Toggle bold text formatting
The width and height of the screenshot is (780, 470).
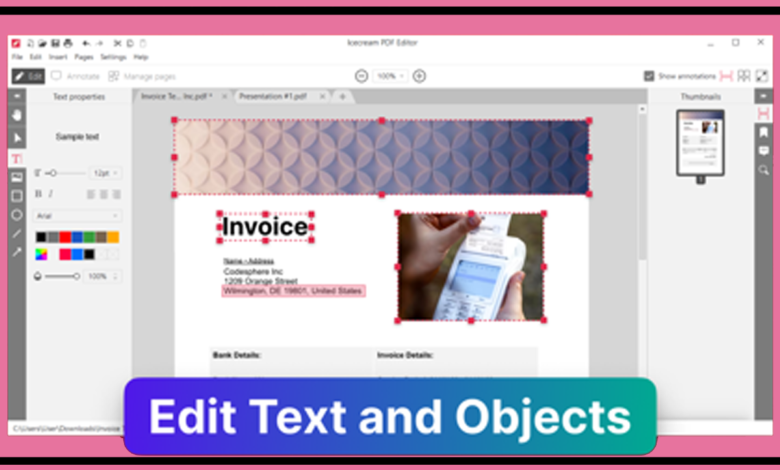(38, 194)
